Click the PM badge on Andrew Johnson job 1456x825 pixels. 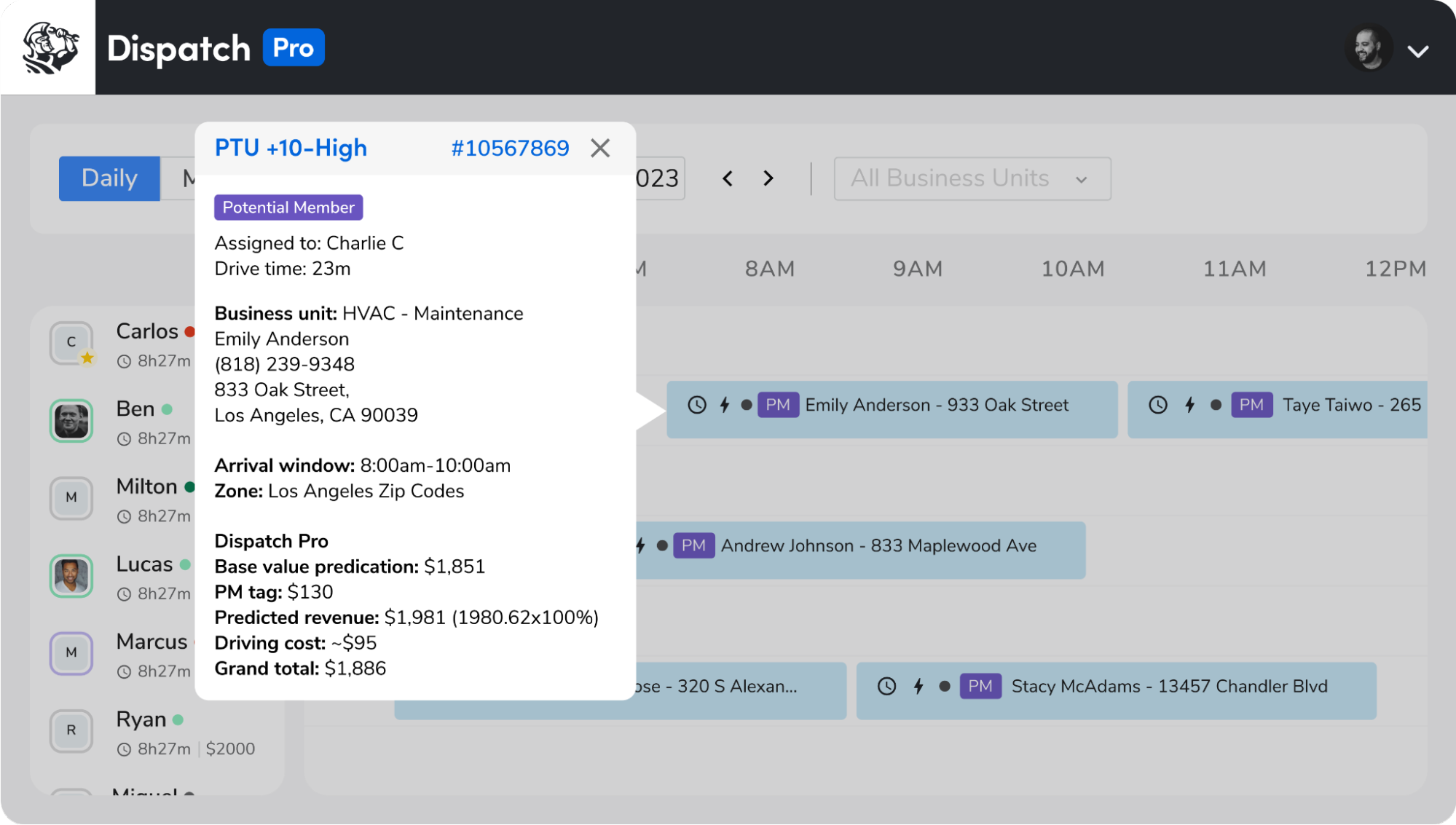[693, 545]
